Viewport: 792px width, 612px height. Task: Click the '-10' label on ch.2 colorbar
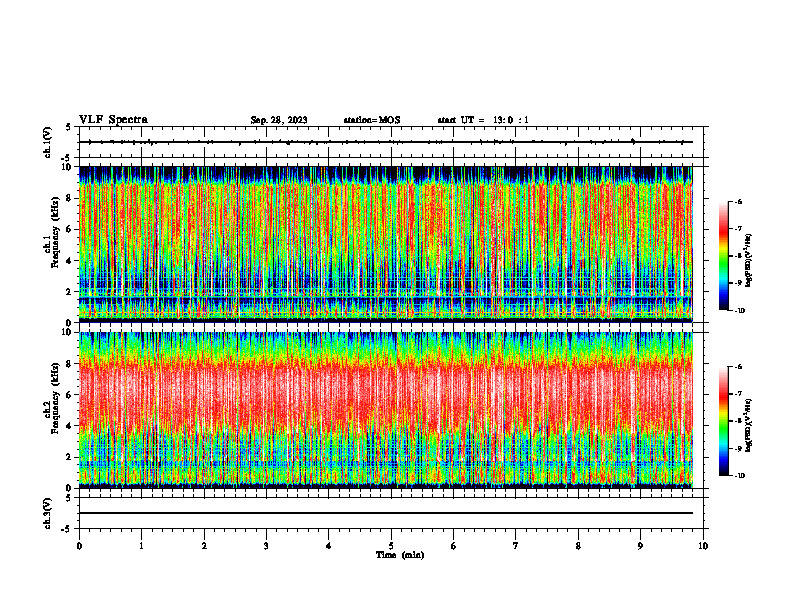coord(740,476)
